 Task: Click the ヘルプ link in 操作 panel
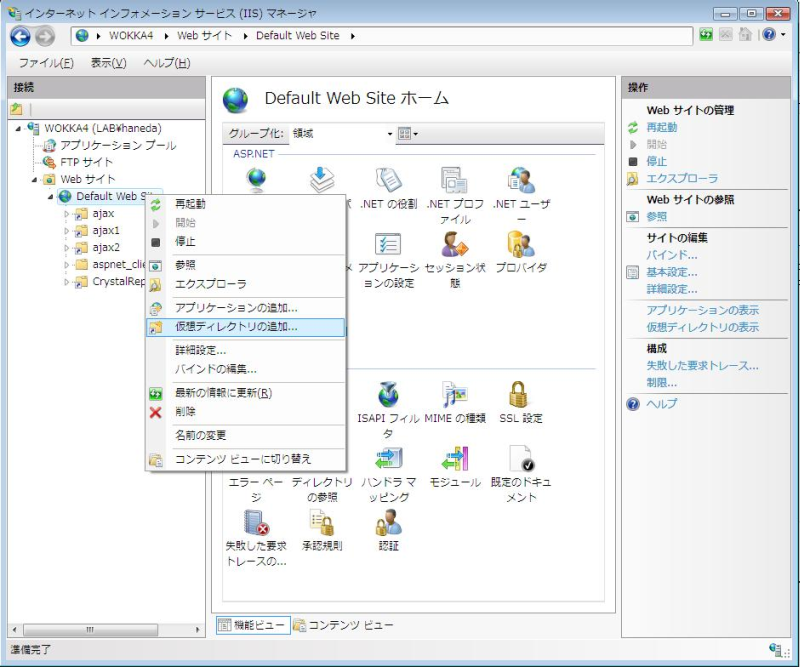click(661, 404)
